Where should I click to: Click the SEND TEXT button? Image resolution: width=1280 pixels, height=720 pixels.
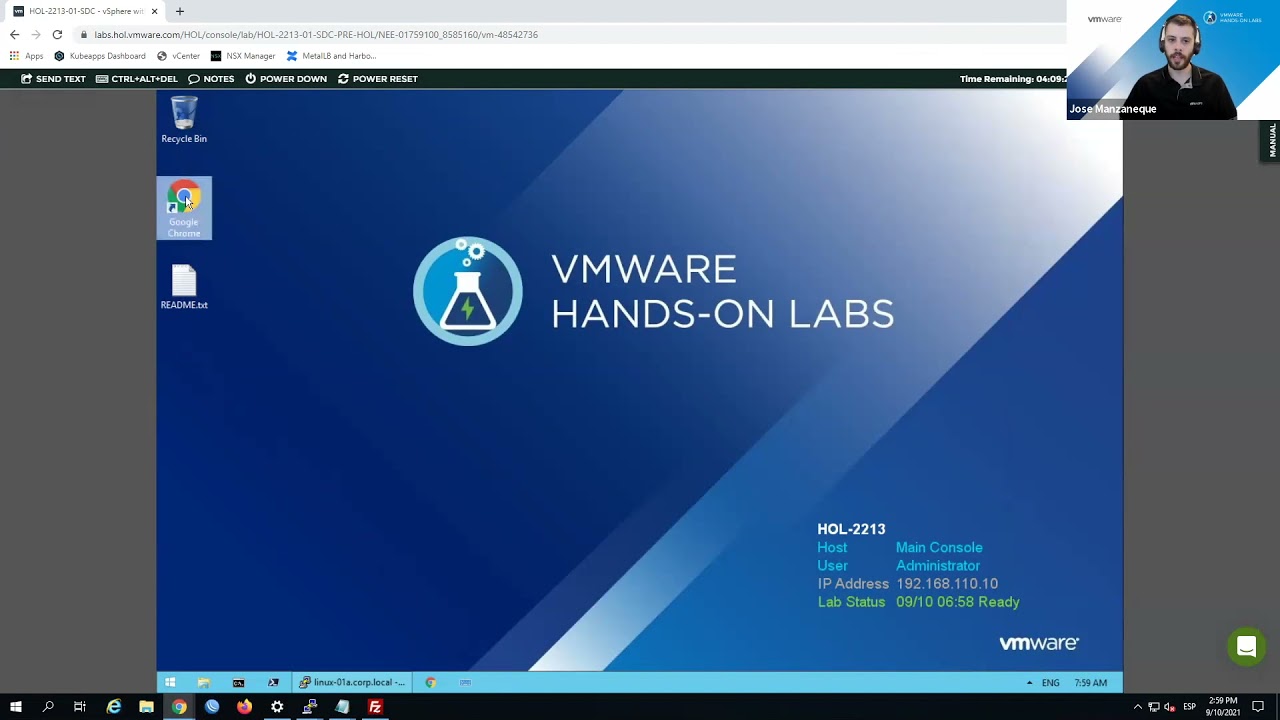pos(53,79)
